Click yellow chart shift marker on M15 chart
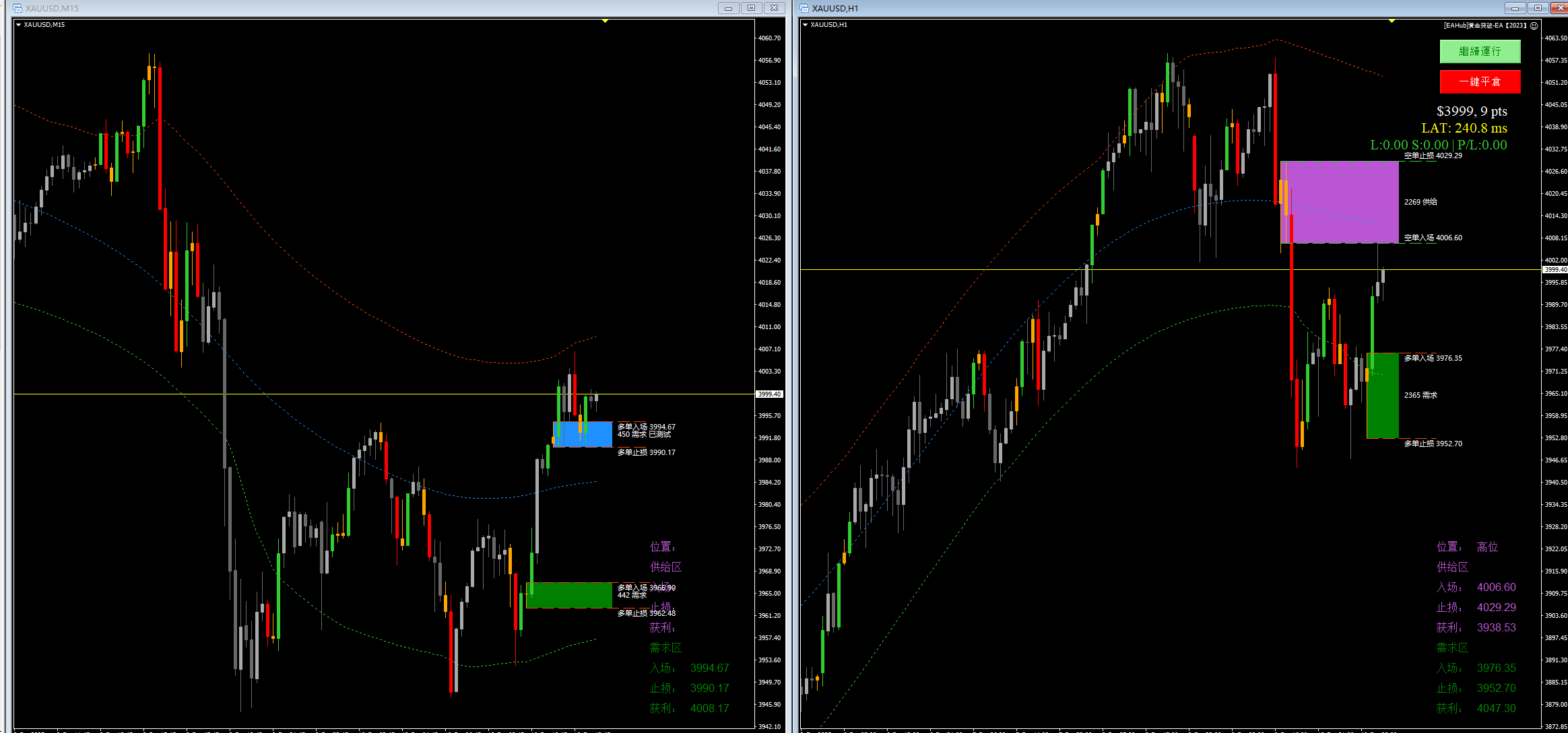1568x733 pixels. [605, 21]
